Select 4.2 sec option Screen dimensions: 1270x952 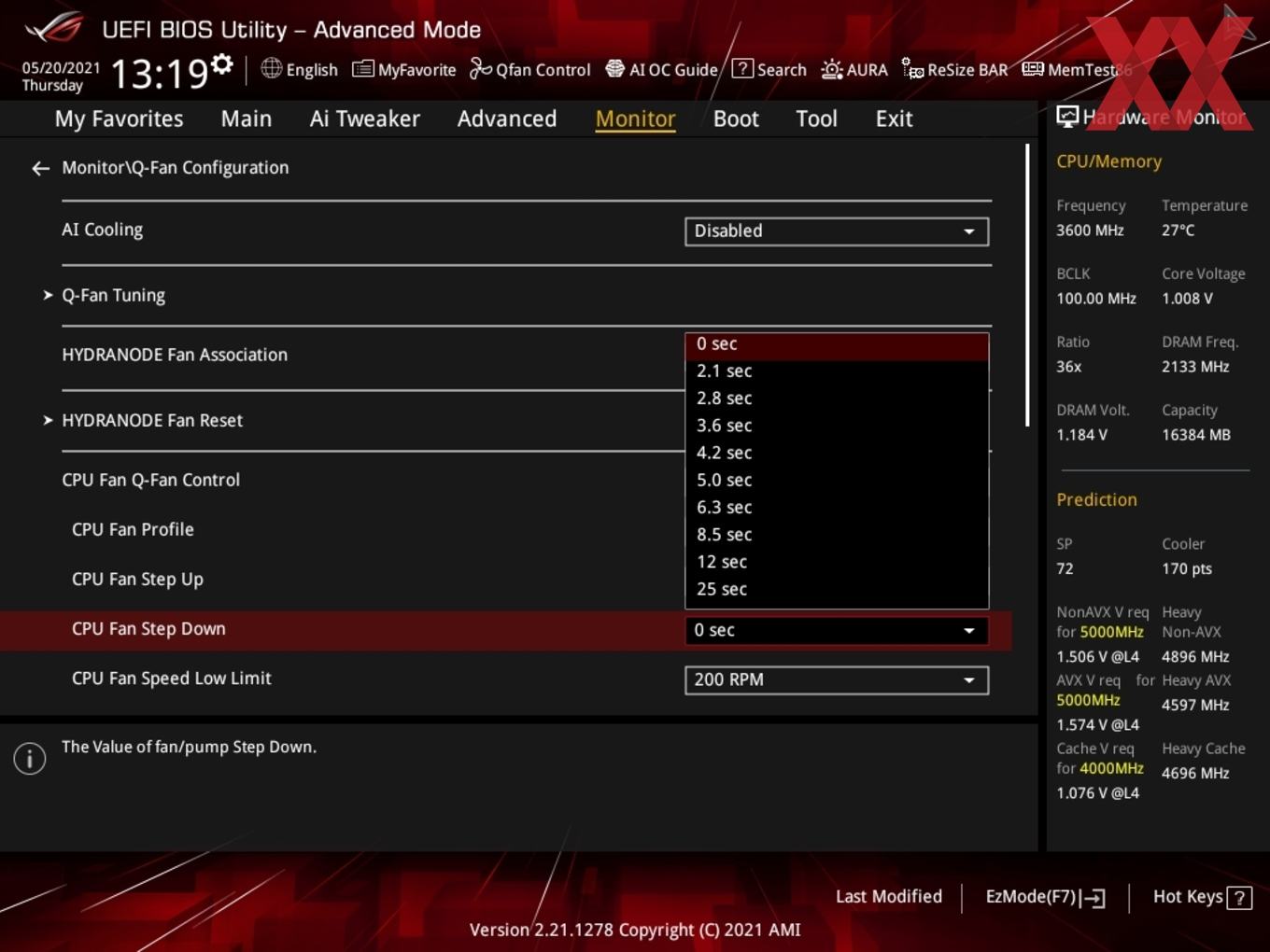point(837,453)
